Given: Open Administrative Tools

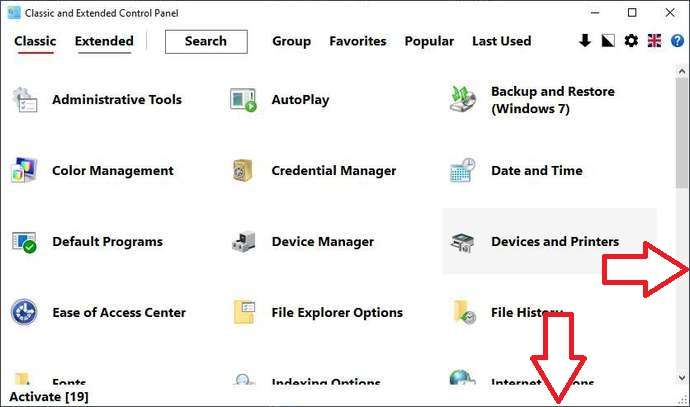Looking at the screenshot, I should pyautogui.click(x=116, y=100).
